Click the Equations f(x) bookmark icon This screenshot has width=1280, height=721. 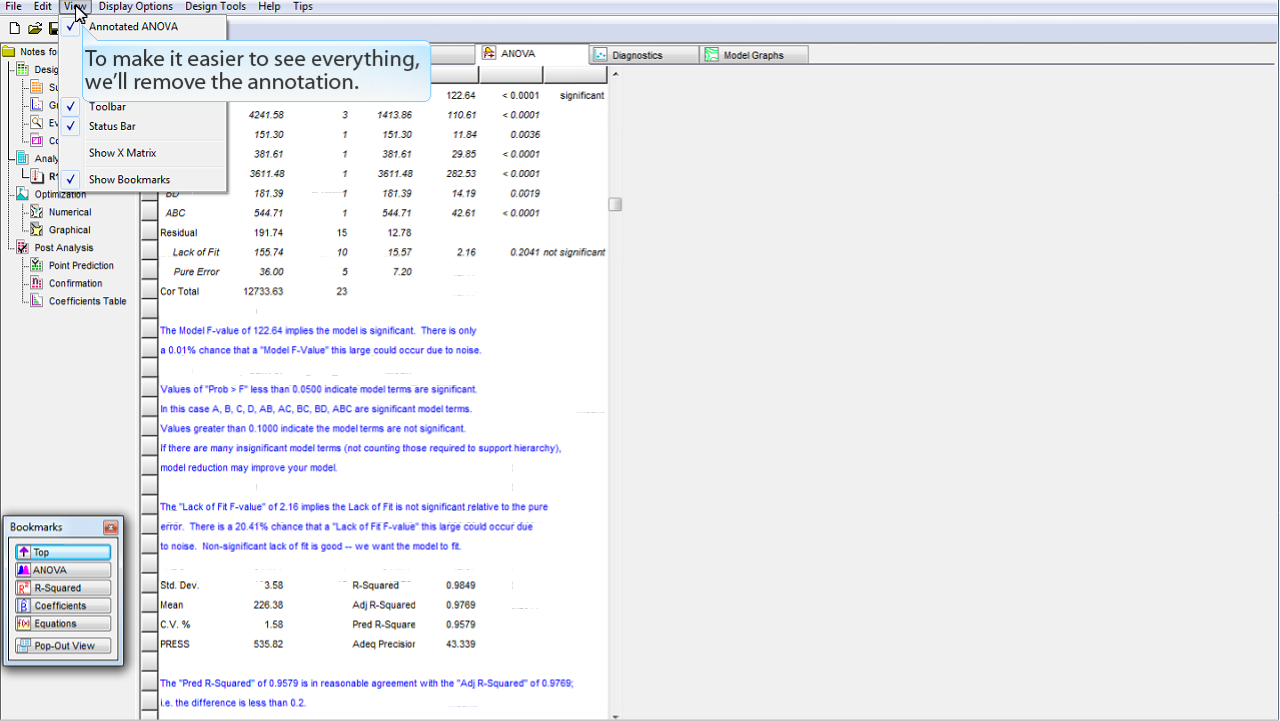tap(24, 624)
